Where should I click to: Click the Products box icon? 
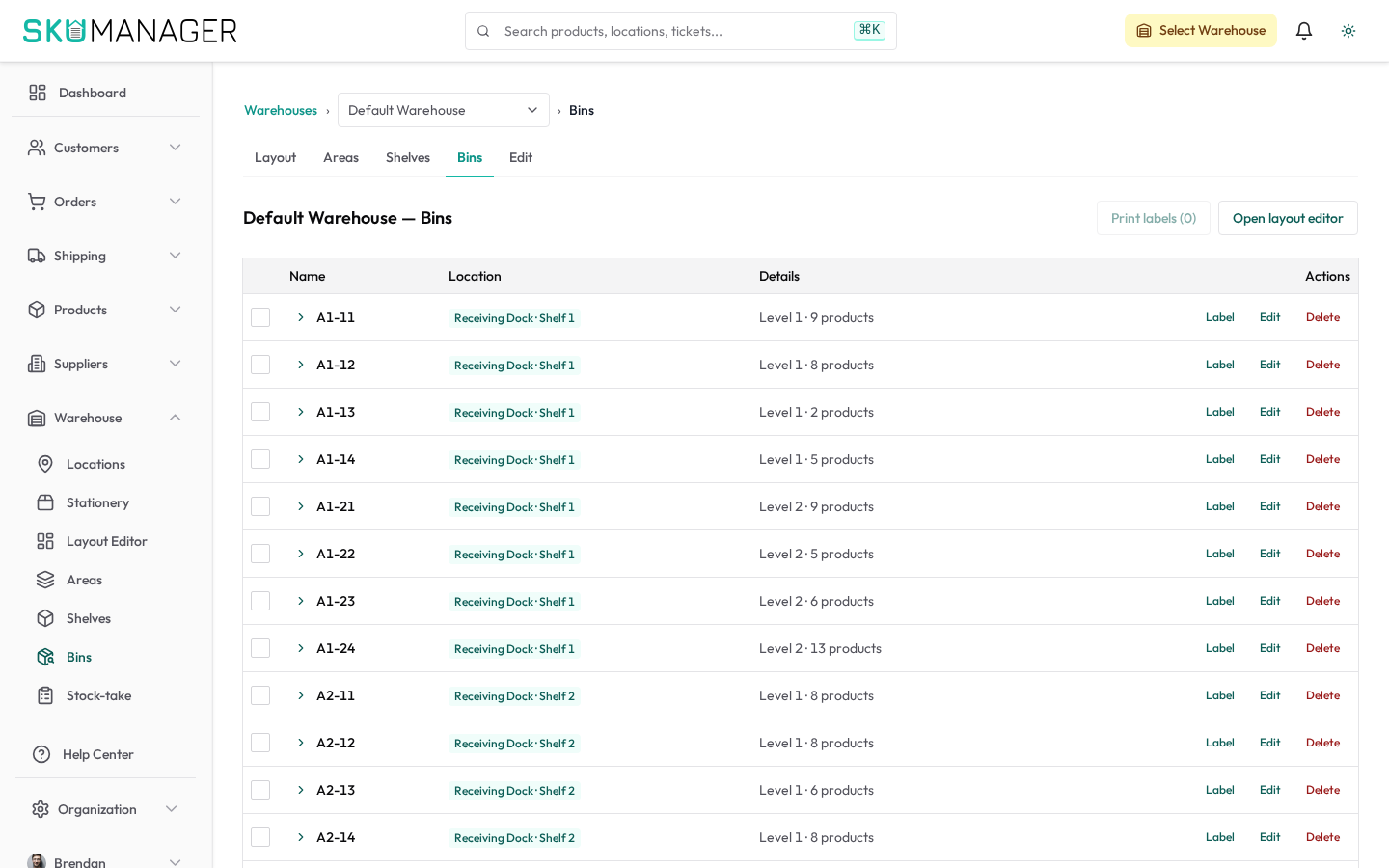click(x=37, y=310)
